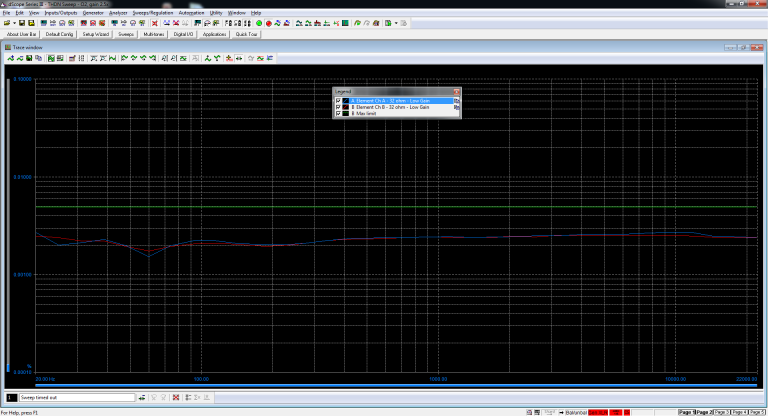Image resolution: width=768 pixels, height=416 pixels.
Task: Click the trace settings icon beside Element Ch A
Action: pos(456,101)
